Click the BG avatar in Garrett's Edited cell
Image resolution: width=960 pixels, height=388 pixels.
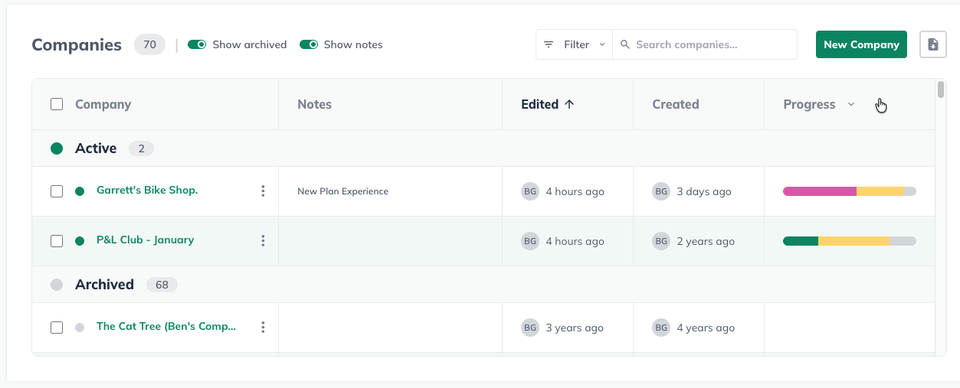click(x=530, y=192)
